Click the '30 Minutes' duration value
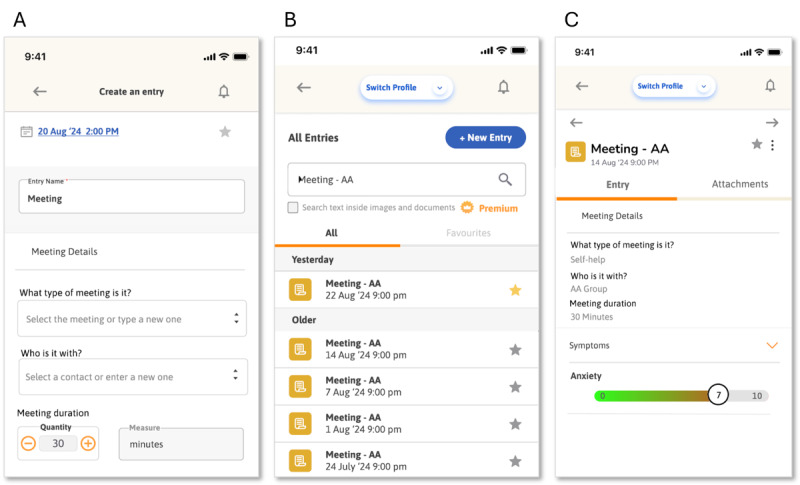800x485 pixels. pos(591,317)
